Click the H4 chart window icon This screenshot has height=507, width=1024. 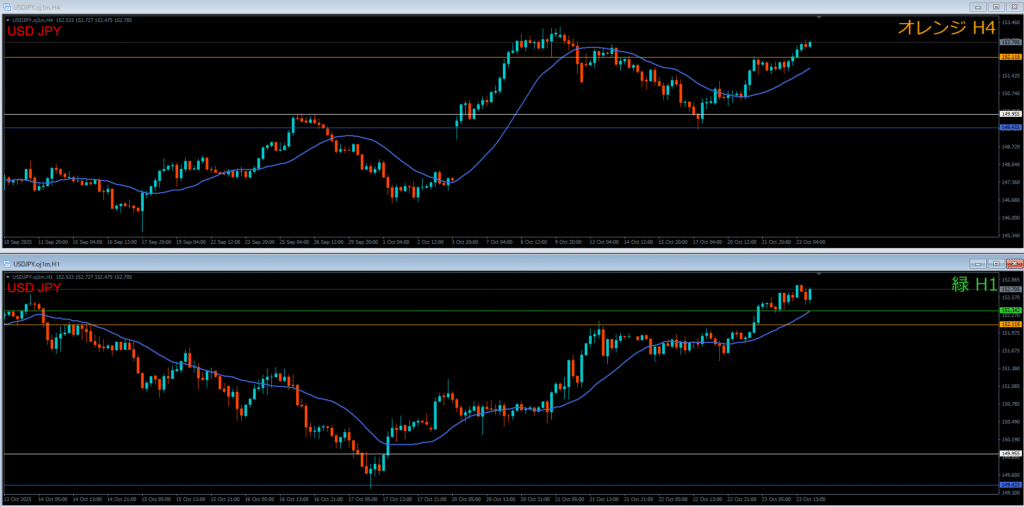pyautogui.click(x=6, y=5)
